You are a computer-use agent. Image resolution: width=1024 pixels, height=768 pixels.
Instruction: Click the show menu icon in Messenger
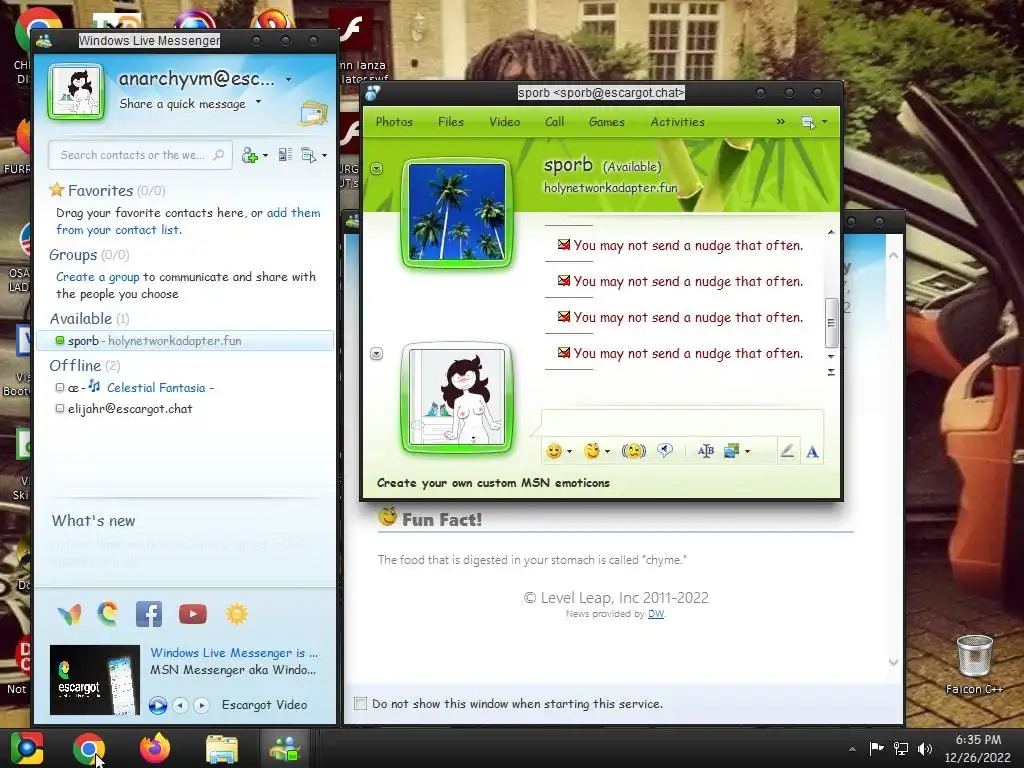click(x=308, y=155)
